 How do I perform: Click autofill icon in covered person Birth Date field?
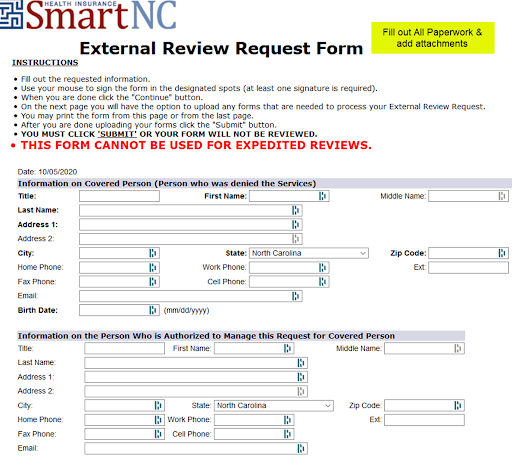click(153, 310)
